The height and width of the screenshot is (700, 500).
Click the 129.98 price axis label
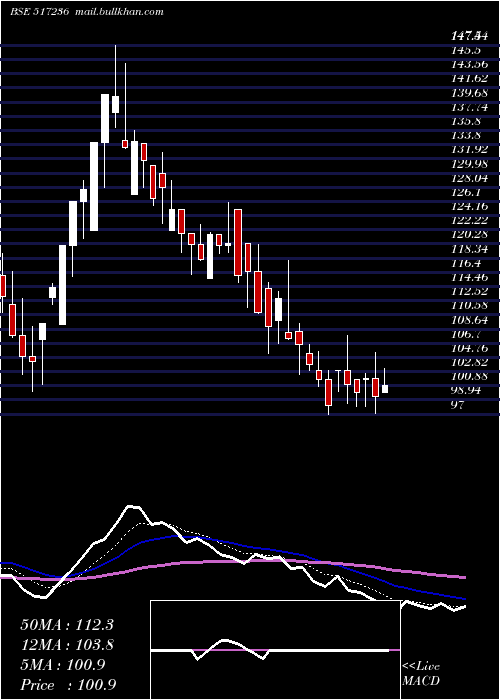tap(470, 163)
